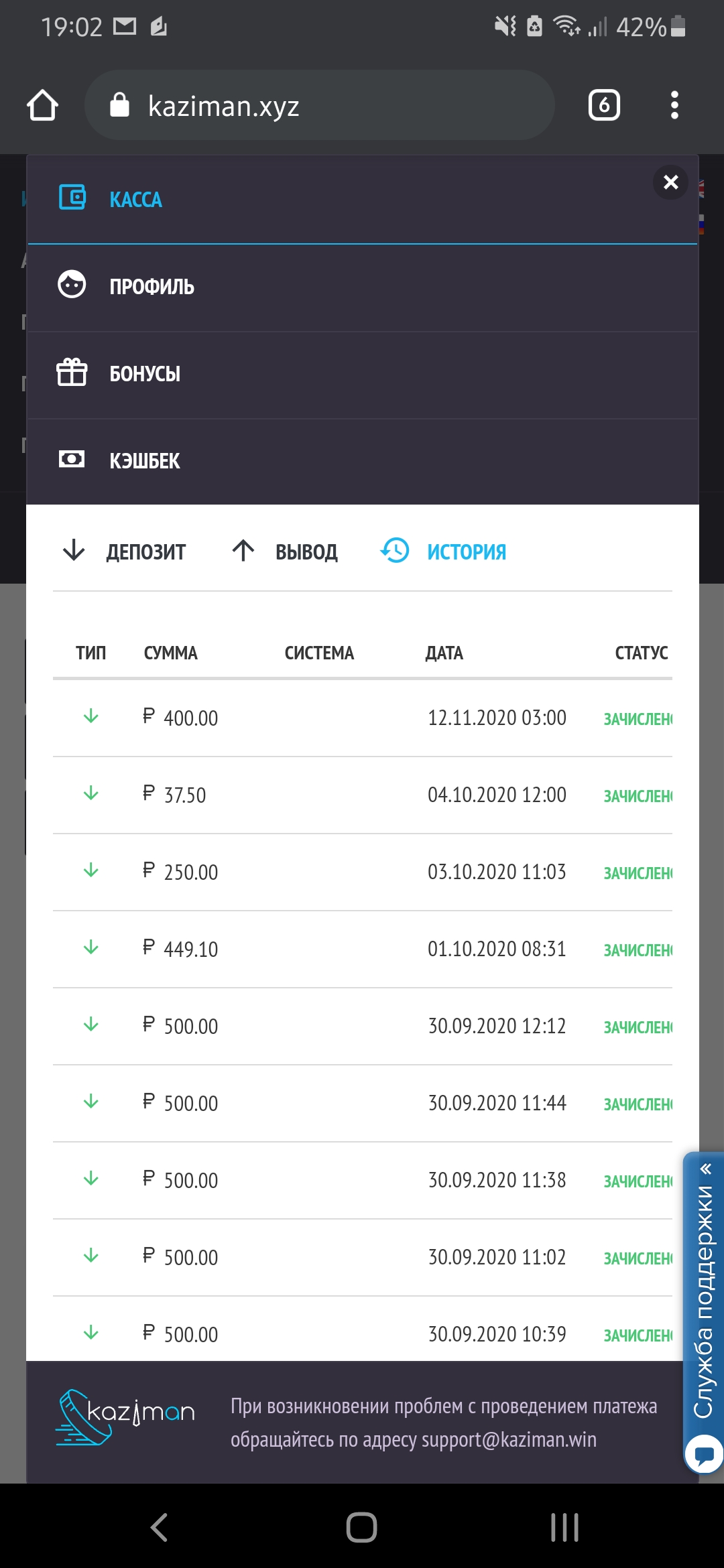
Task: Click the Дата column header
Action: (444, 653)
